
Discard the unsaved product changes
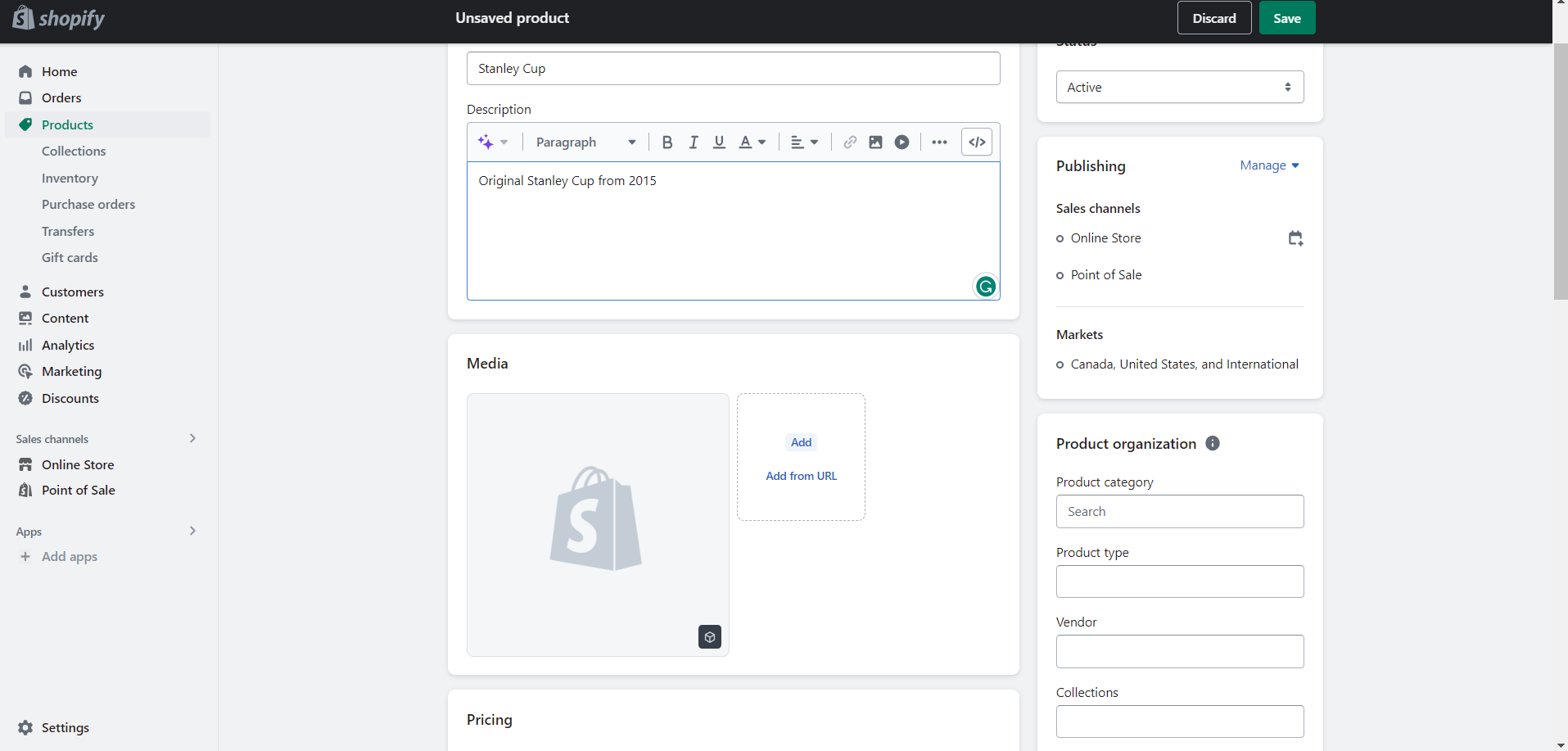click(1213, 18)
